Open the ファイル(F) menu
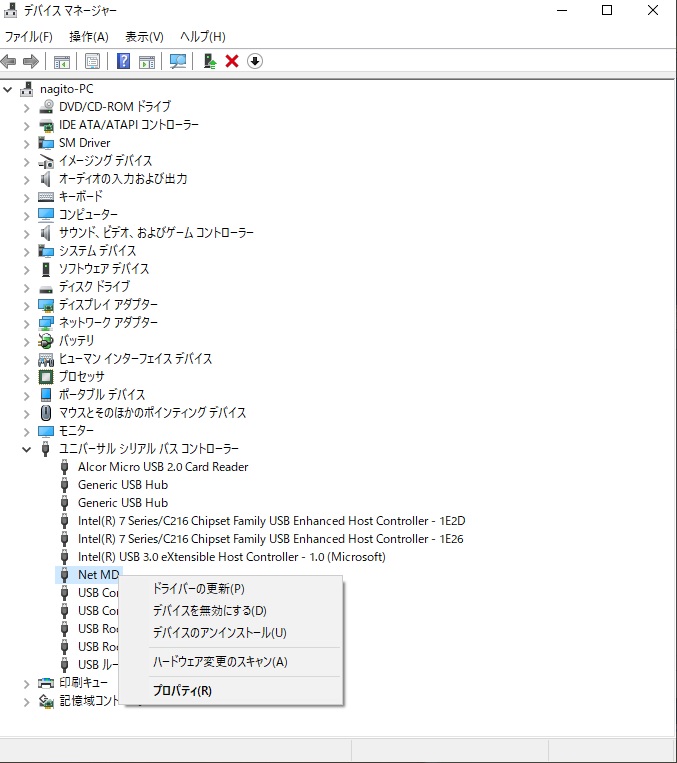This screenshot has width=677, height=763. click(x=29, y=36)
